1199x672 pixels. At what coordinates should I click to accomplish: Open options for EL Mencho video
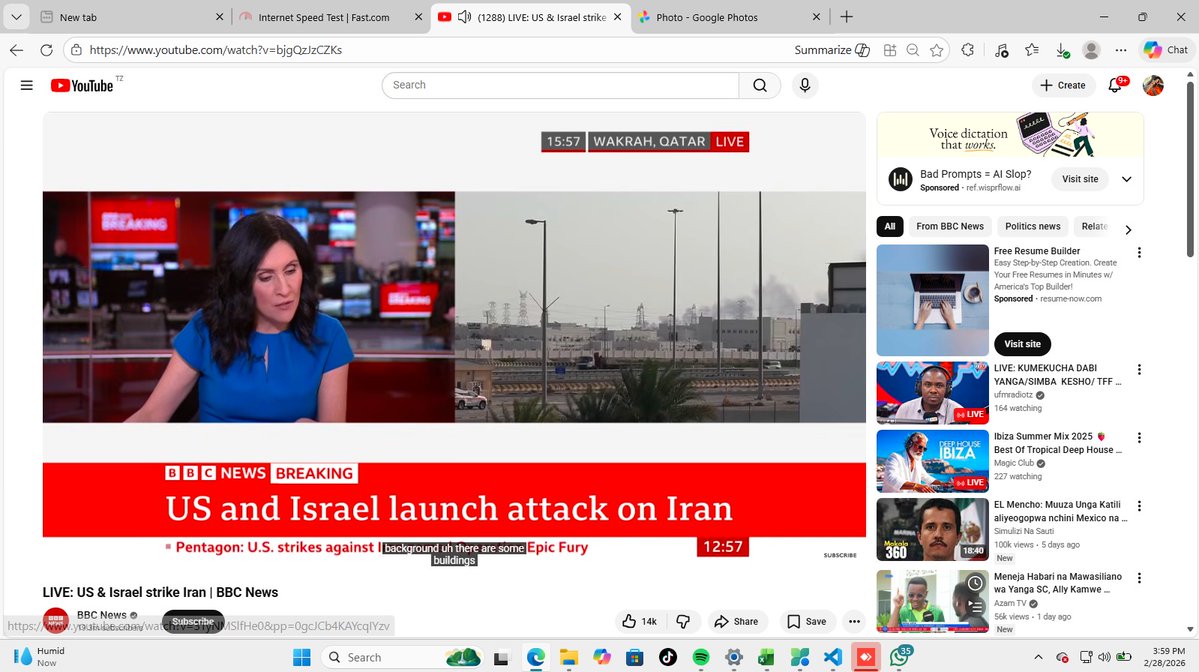click(1139, 506)
